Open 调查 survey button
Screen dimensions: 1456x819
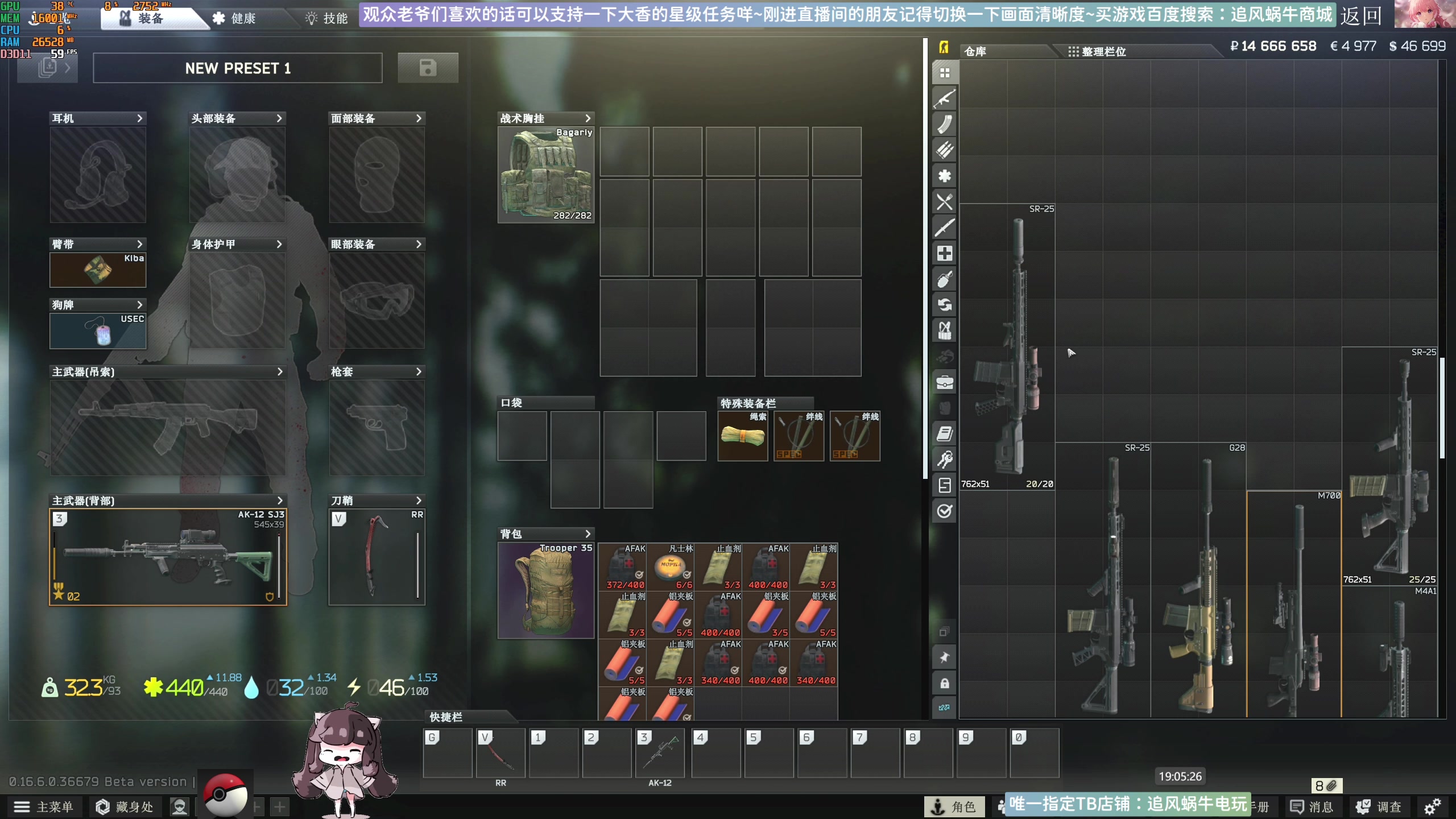(x=1379, y=806)
